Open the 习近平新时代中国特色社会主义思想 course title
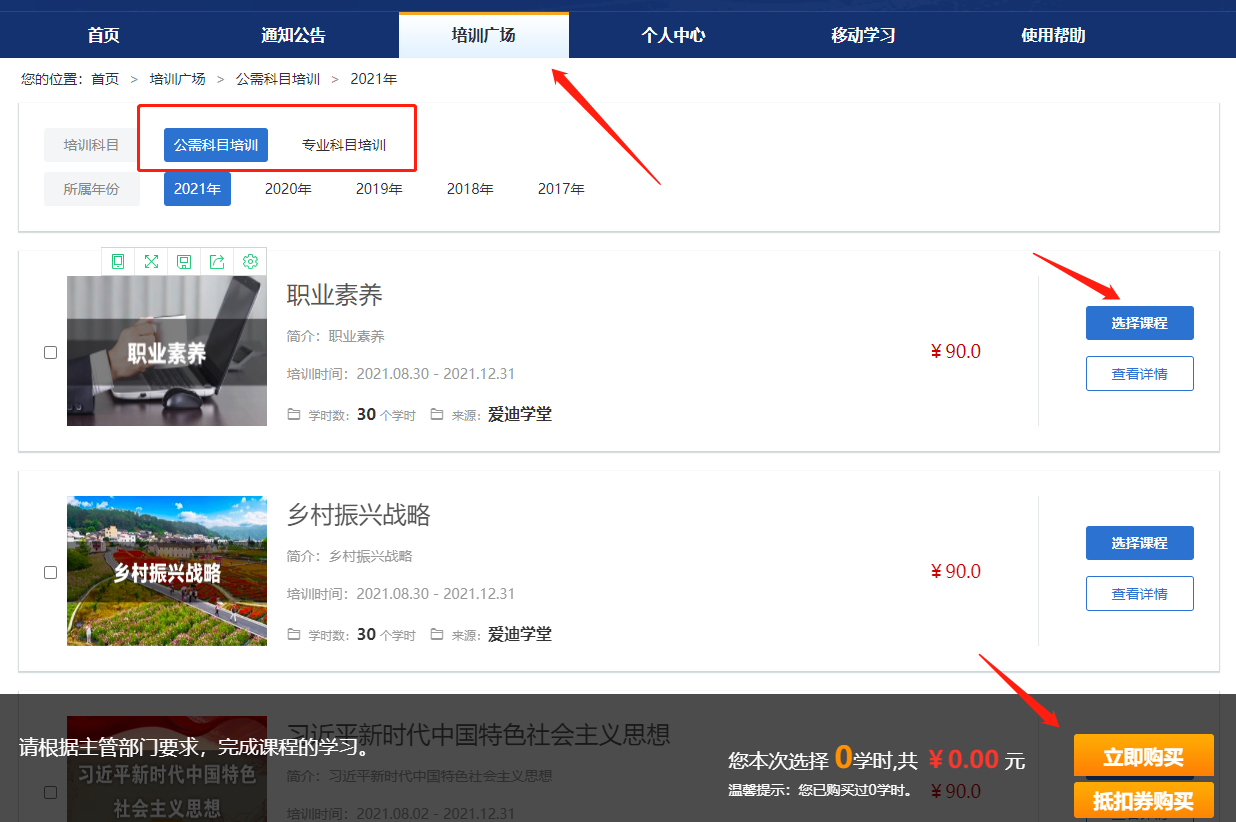The height and width of the screenshot is (822, 1236). [478, 735]
